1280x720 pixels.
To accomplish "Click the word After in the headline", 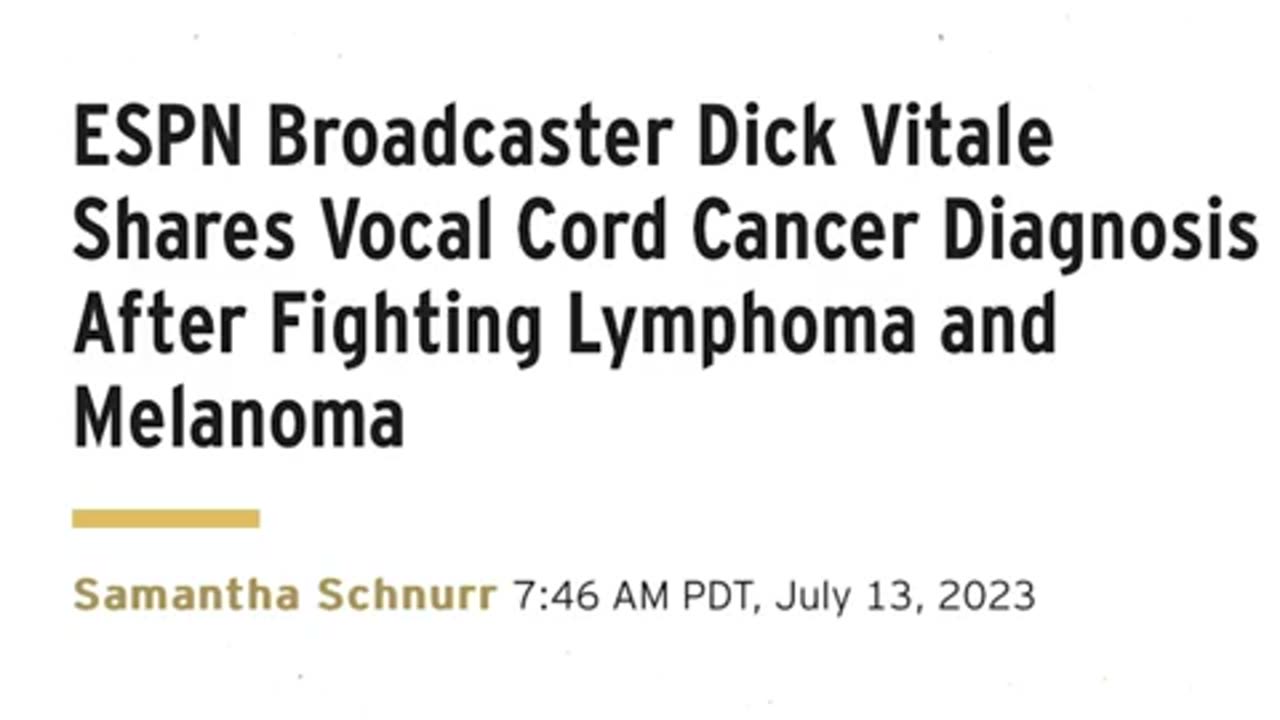I will coord(161,325).
